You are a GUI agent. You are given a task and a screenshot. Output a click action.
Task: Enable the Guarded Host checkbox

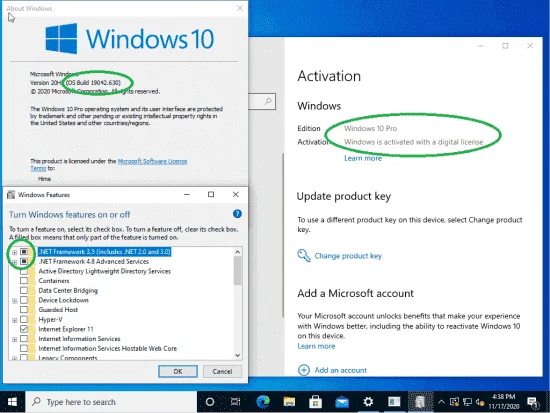click(24, 309)
